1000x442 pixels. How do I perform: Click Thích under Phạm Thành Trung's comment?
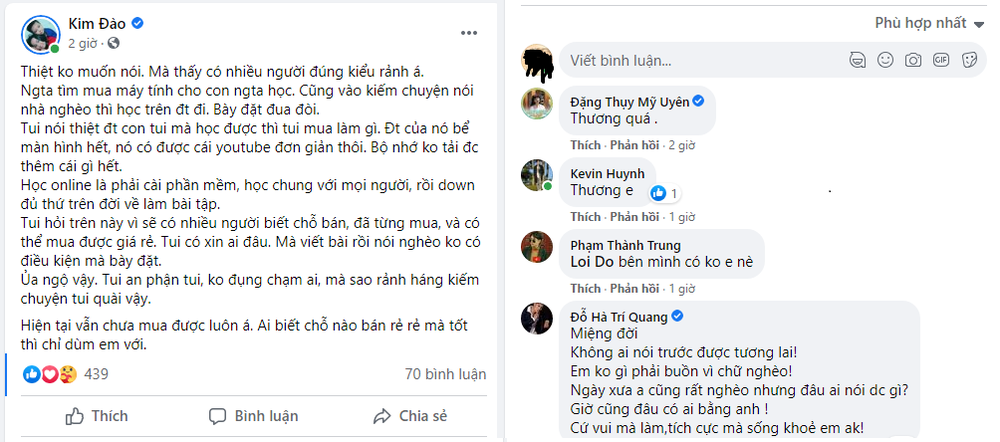tap(586, 288)
